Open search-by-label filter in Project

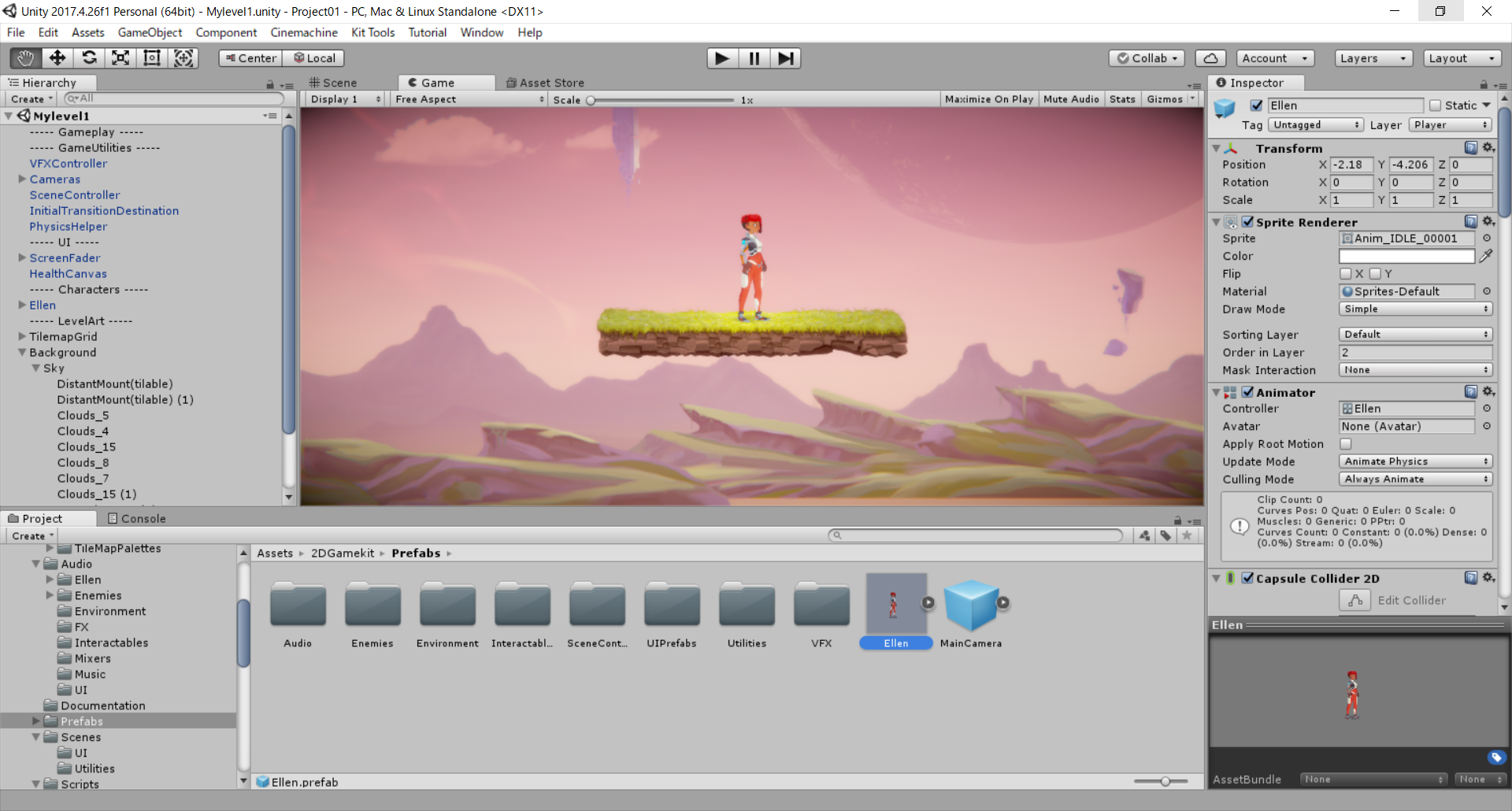coord(1165,535)
